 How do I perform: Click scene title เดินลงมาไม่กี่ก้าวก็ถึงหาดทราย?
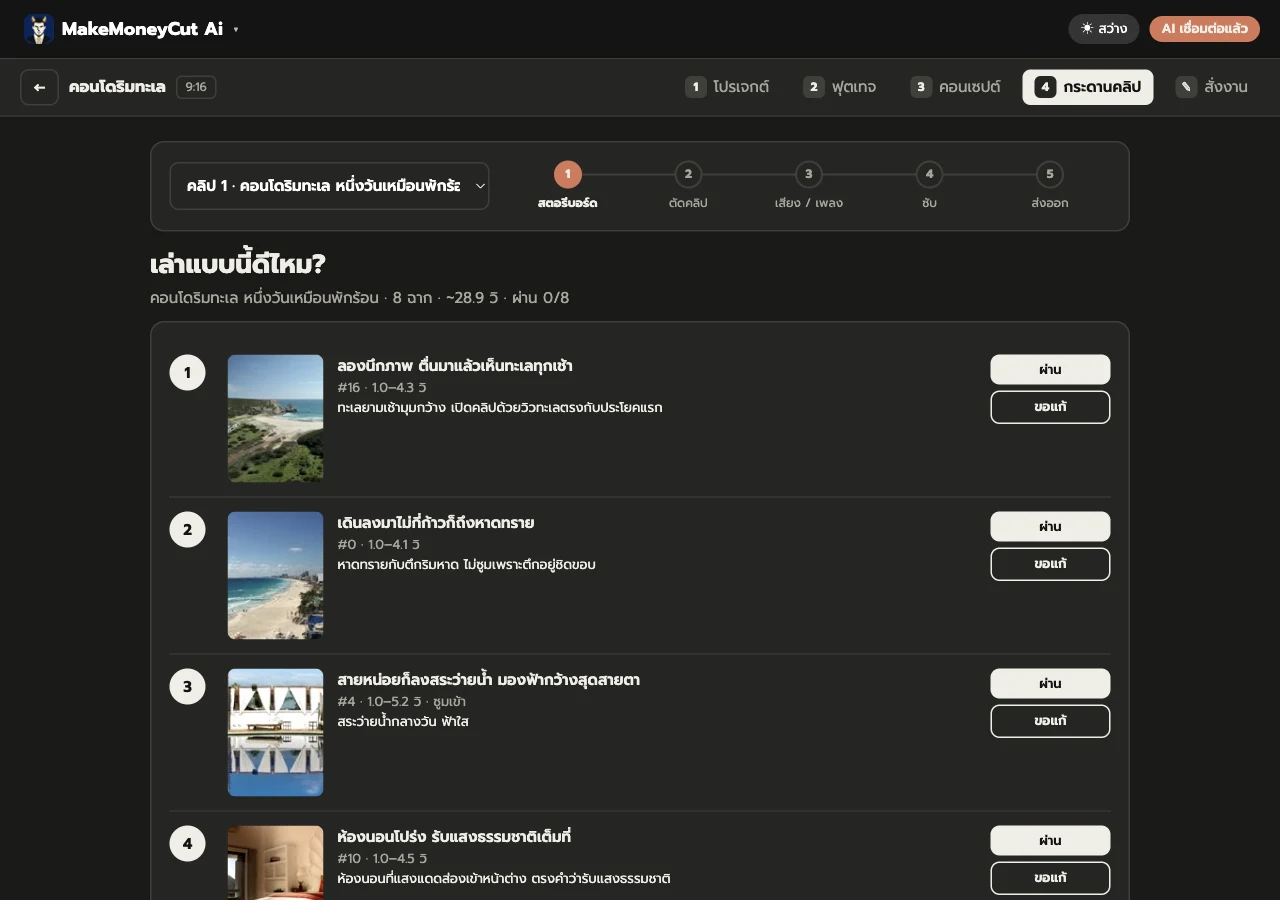tap(436, 523)
